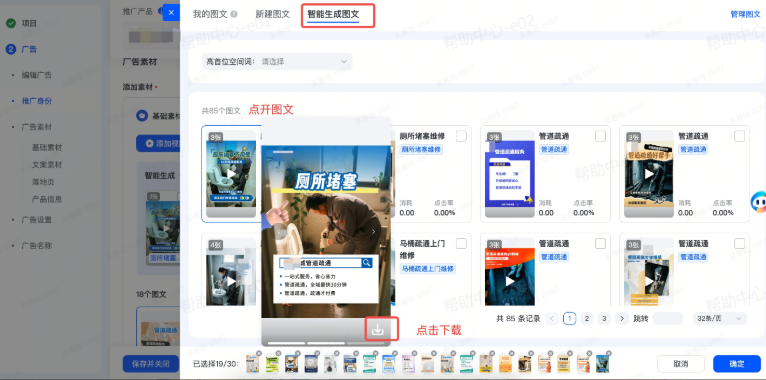Remove the first selected thumbnail in bottom bar

[x=259, y=354]
